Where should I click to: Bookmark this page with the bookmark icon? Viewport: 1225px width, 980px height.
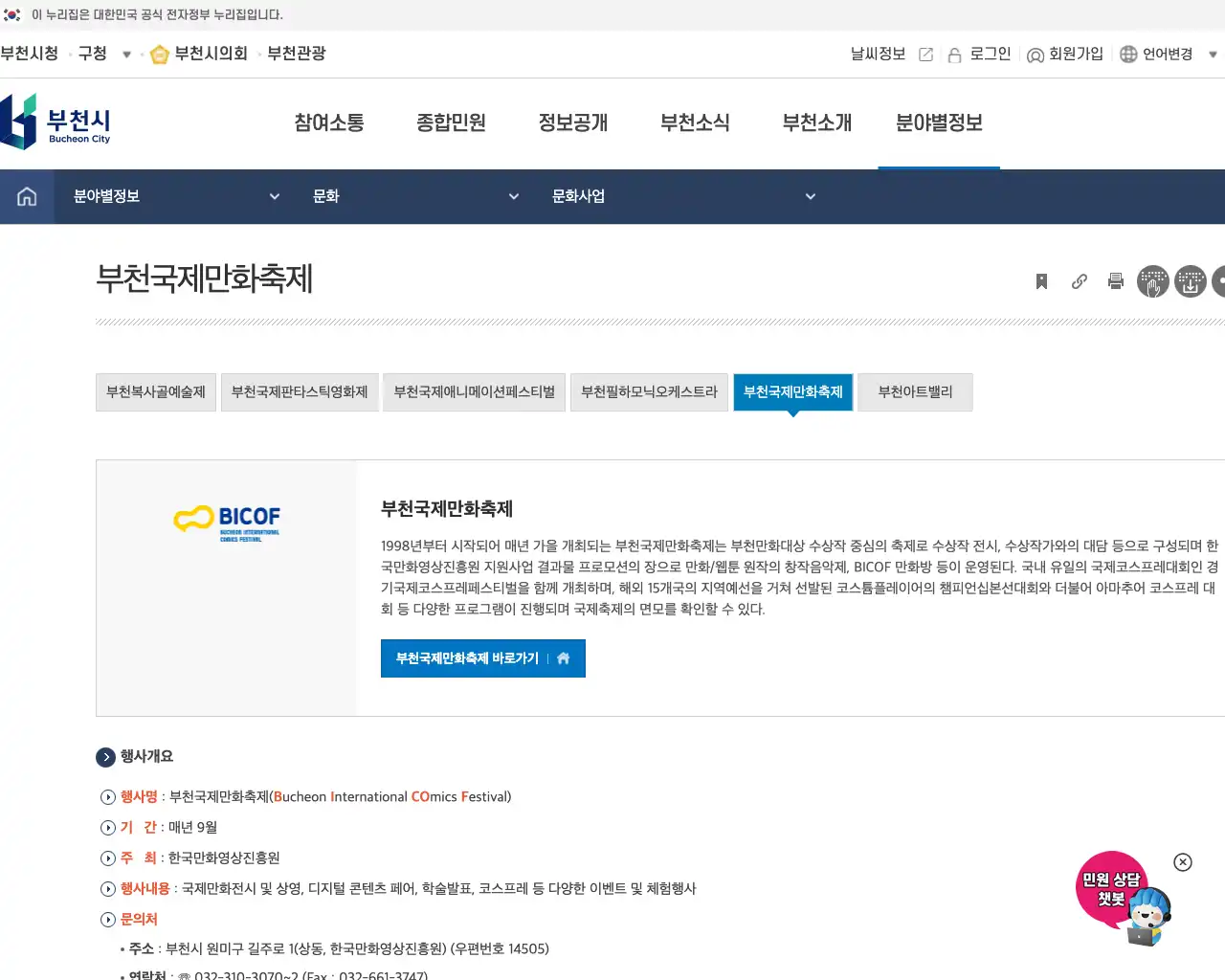click(1041, 281)
